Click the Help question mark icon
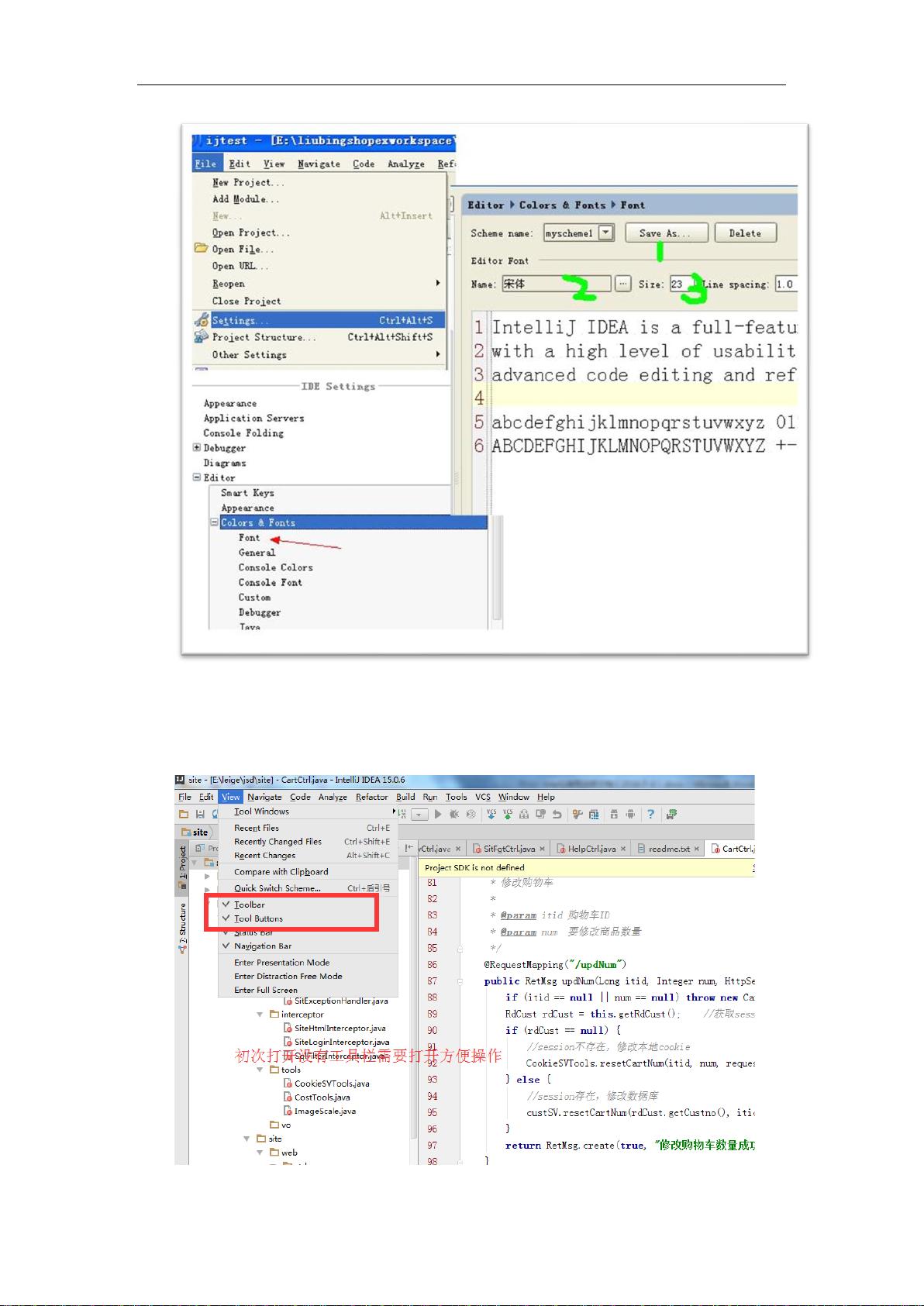 (650, 814)
